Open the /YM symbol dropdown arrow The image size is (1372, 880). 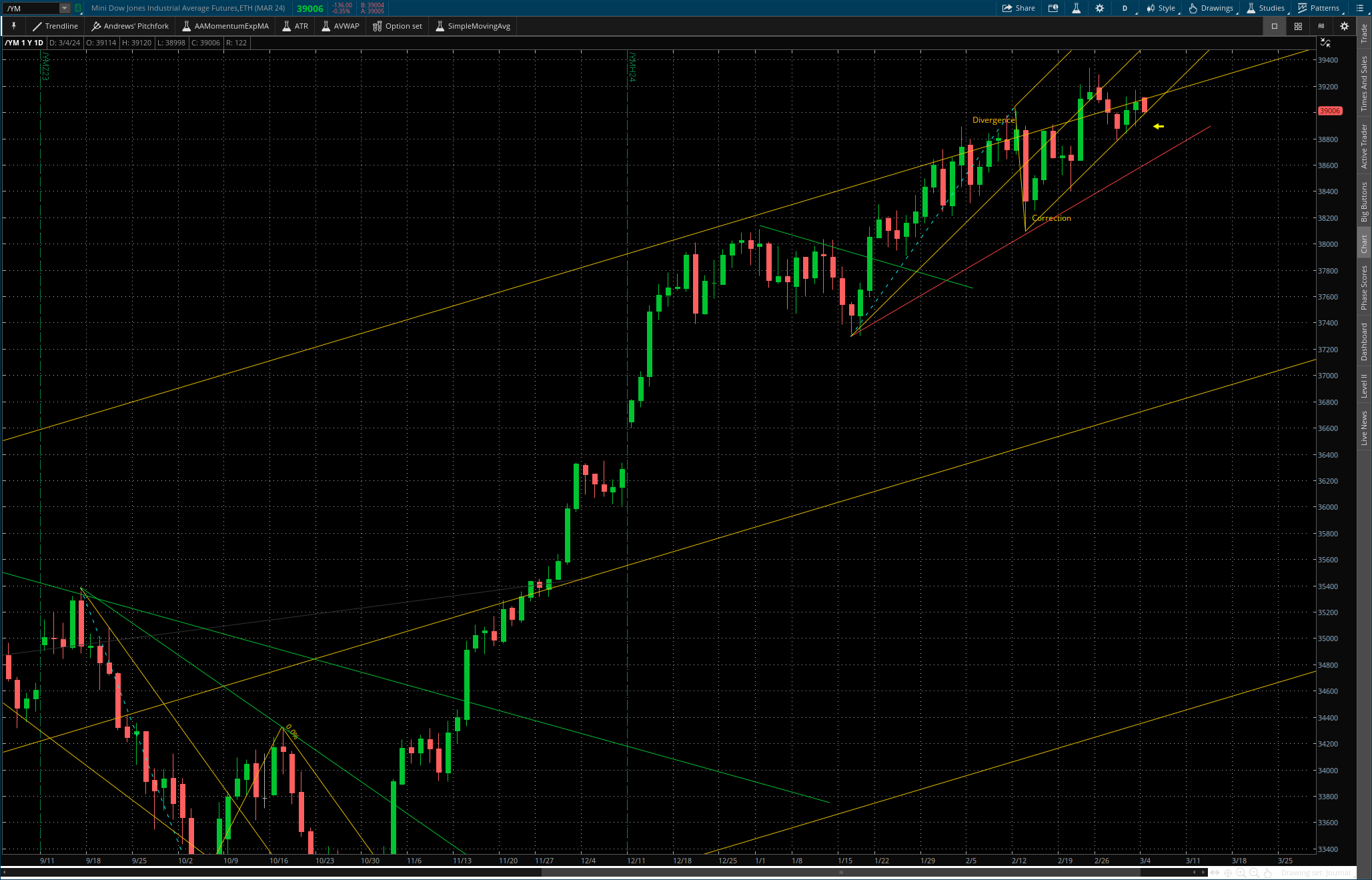coord(65,8)
